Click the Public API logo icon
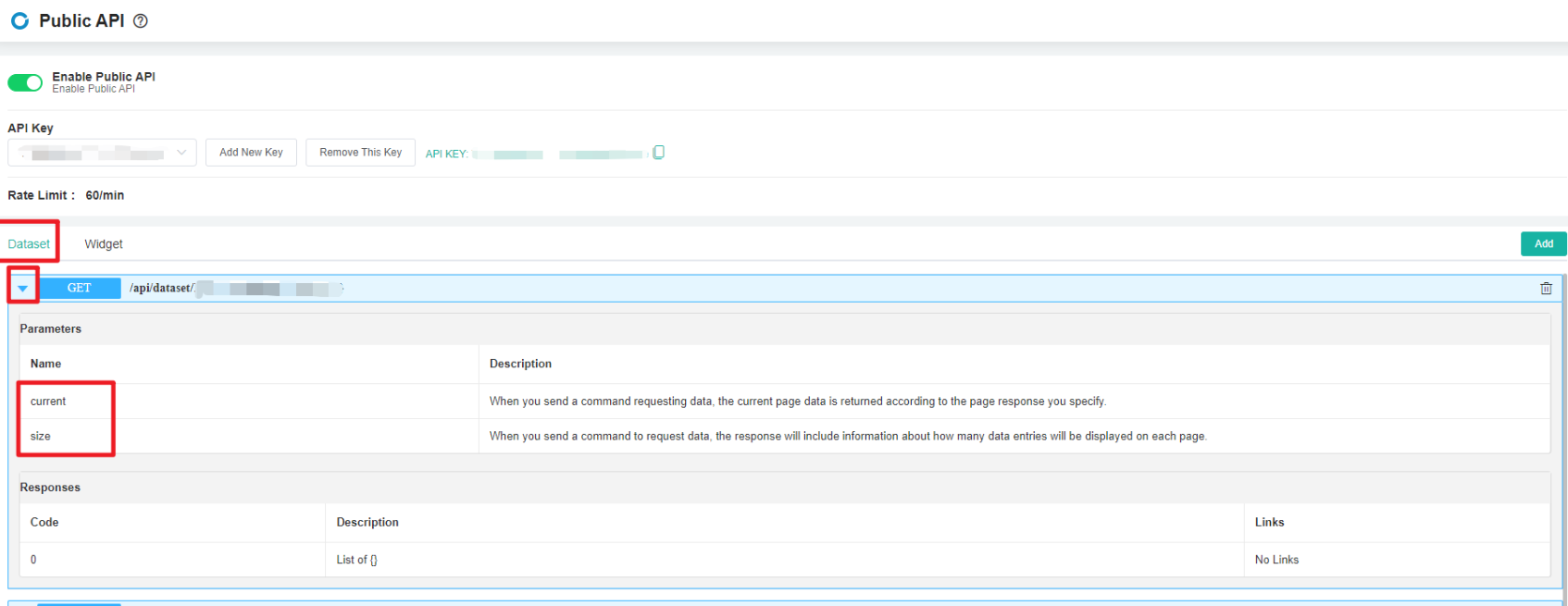The width and height of the screenshot is (1568, 606). [x=19, y=20]
